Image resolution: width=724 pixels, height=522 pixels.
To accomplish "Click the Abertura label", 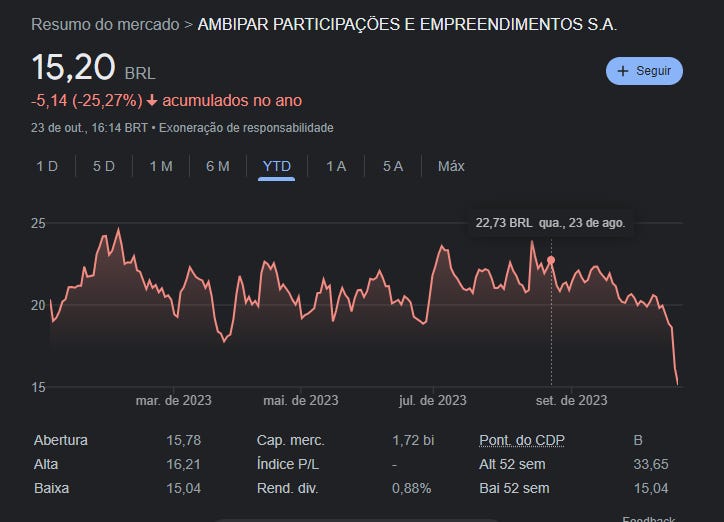I will (x=60, y=440).
